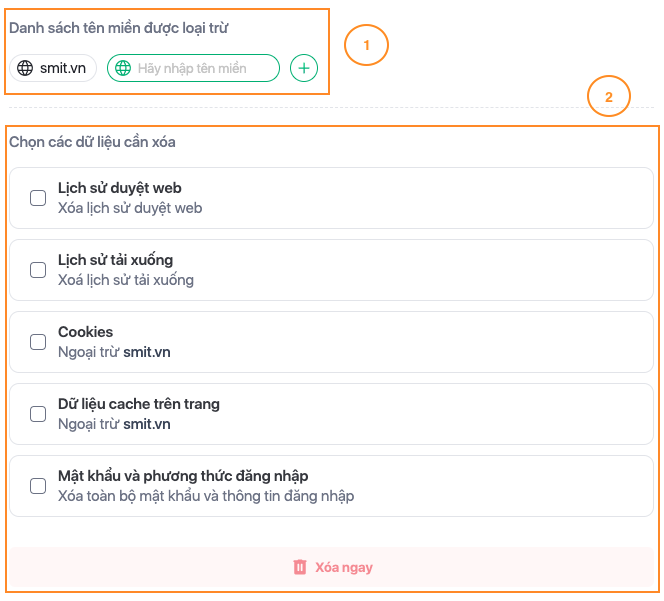This screenshot has width=664, height=601.
Task: Select Mật khẩu và phương thức đăng nhập checkbox
Action: pyautogui.click(x=38, y=486)
